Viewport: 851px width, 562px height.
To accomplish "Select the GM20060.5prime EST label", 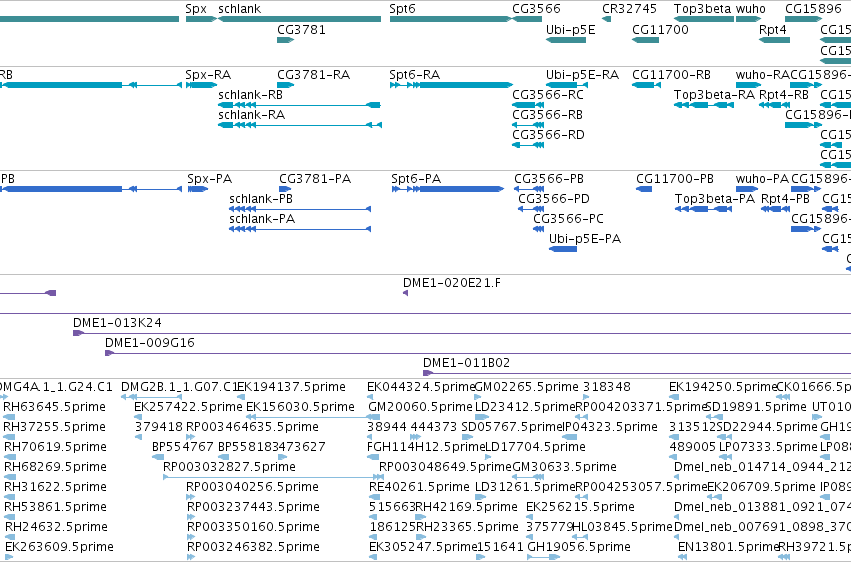I will point(420,407).
